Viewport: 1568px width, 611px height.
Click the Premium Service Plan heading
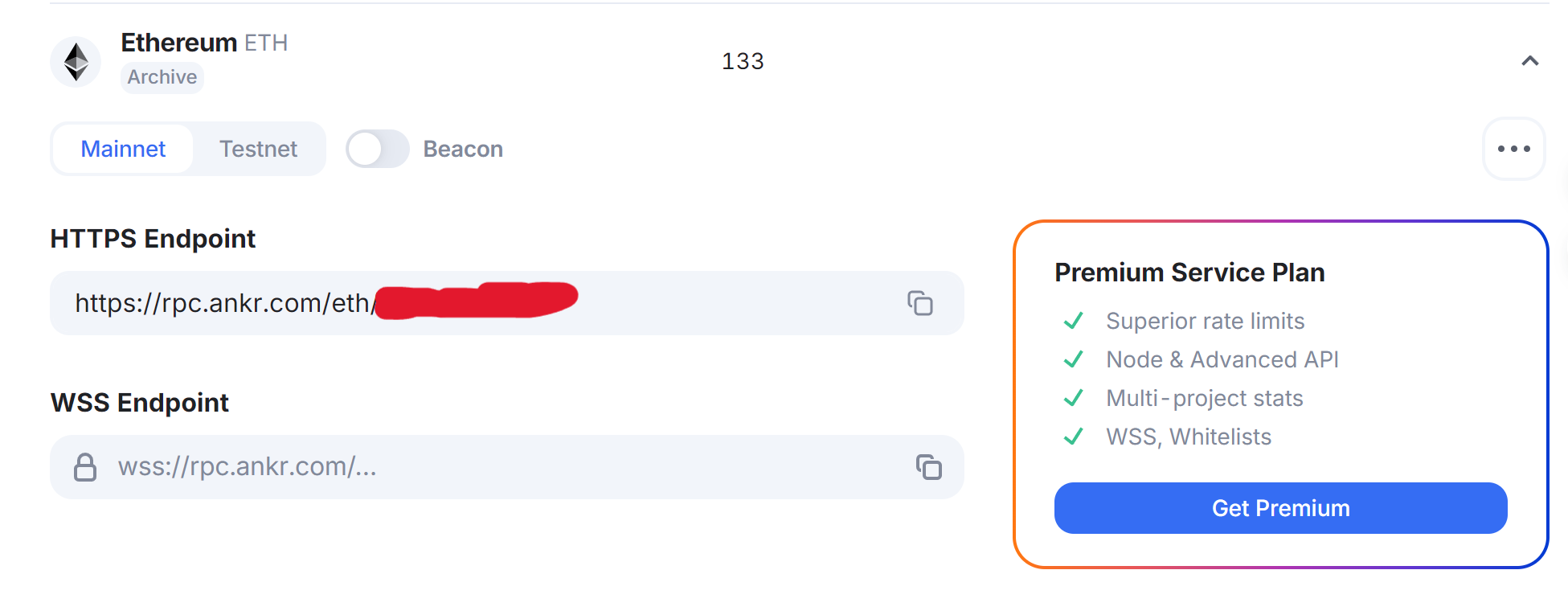(x=1189, y=273)
